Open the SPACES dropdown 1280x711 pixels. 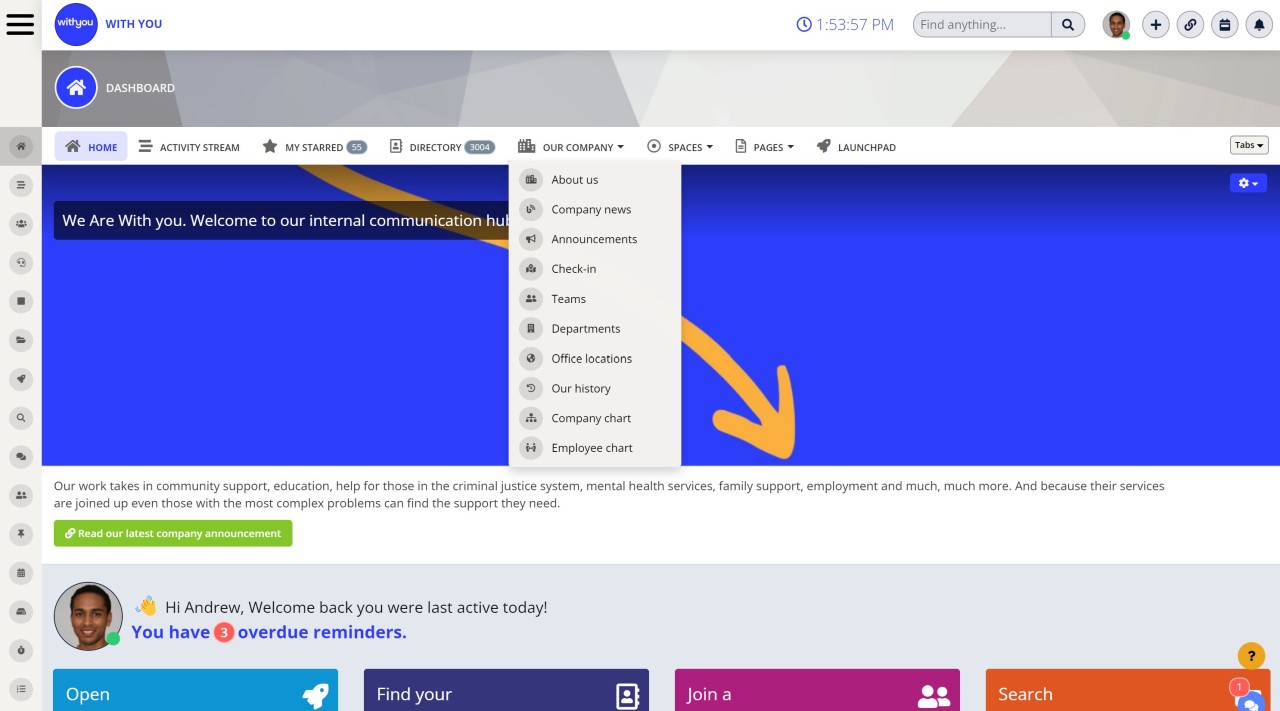pos(680,146)
